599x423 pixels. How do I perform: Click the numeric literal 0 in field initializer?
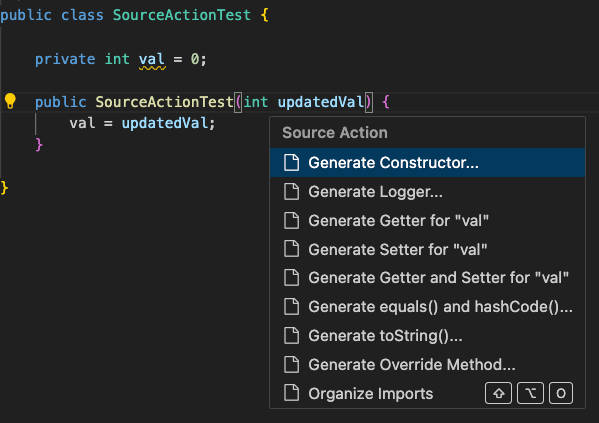tap(195, 60)
